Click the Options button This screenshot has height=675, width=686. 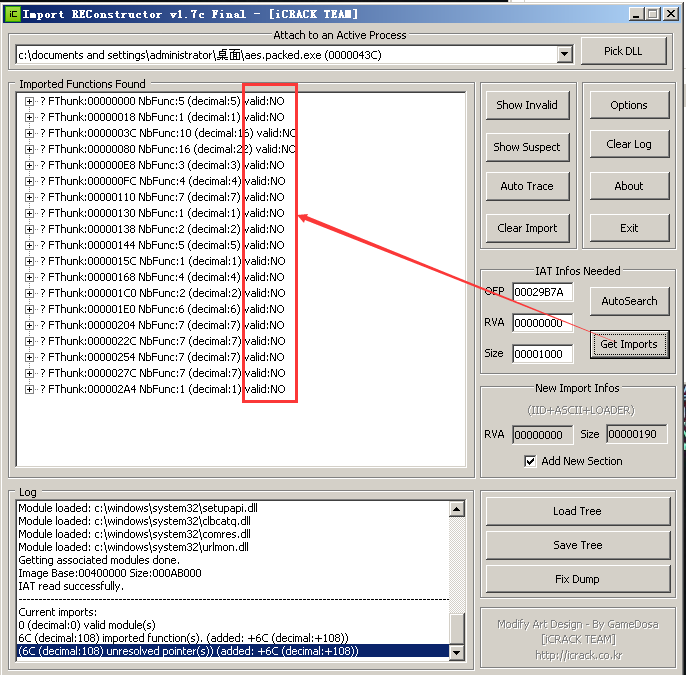(x=629, y=105)
